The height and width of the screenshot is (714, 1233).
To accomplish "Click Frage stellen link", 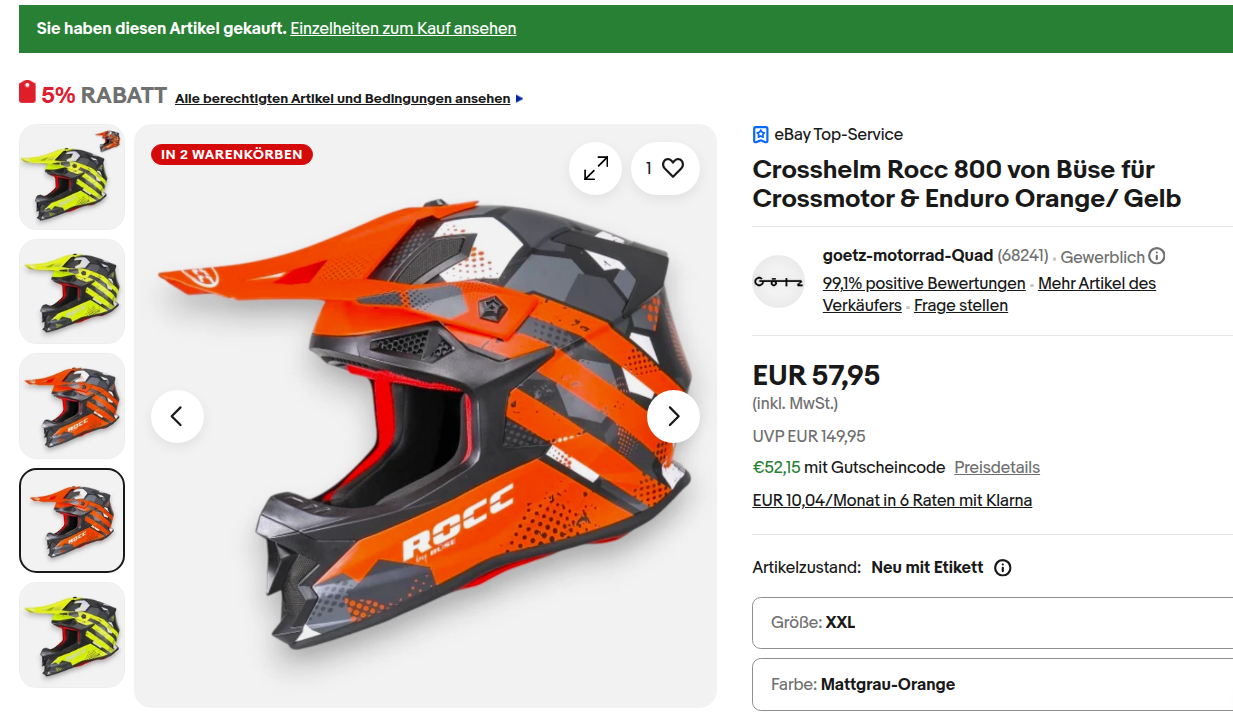I will [x=960, y=306].
